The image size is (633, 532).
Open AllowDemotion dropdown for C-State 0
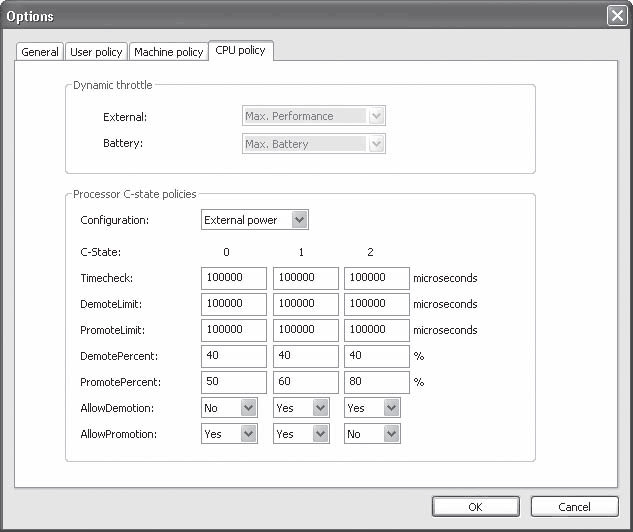[229, 408]
